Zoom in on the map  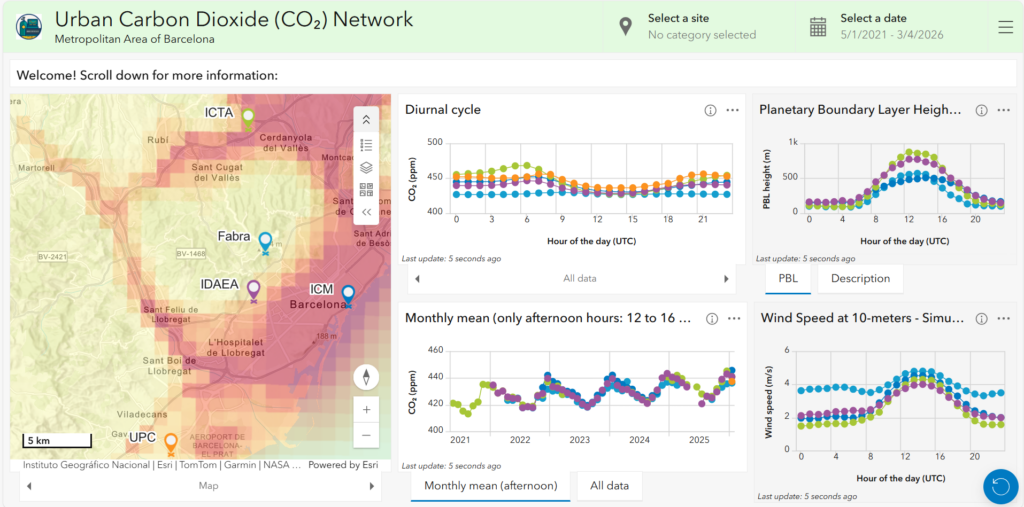(x=366, y=410)
